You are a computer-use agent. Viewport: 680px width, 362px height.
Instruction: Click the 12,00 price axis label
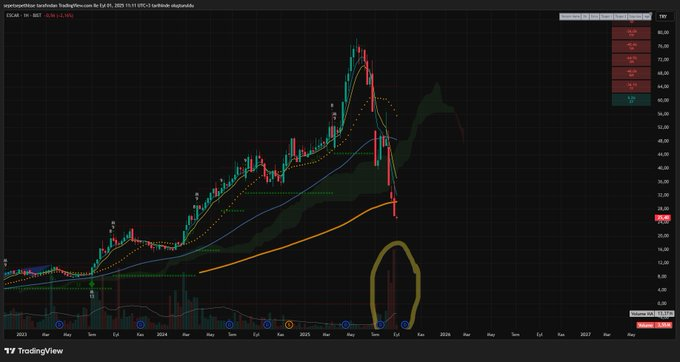[x=663, y=263]
